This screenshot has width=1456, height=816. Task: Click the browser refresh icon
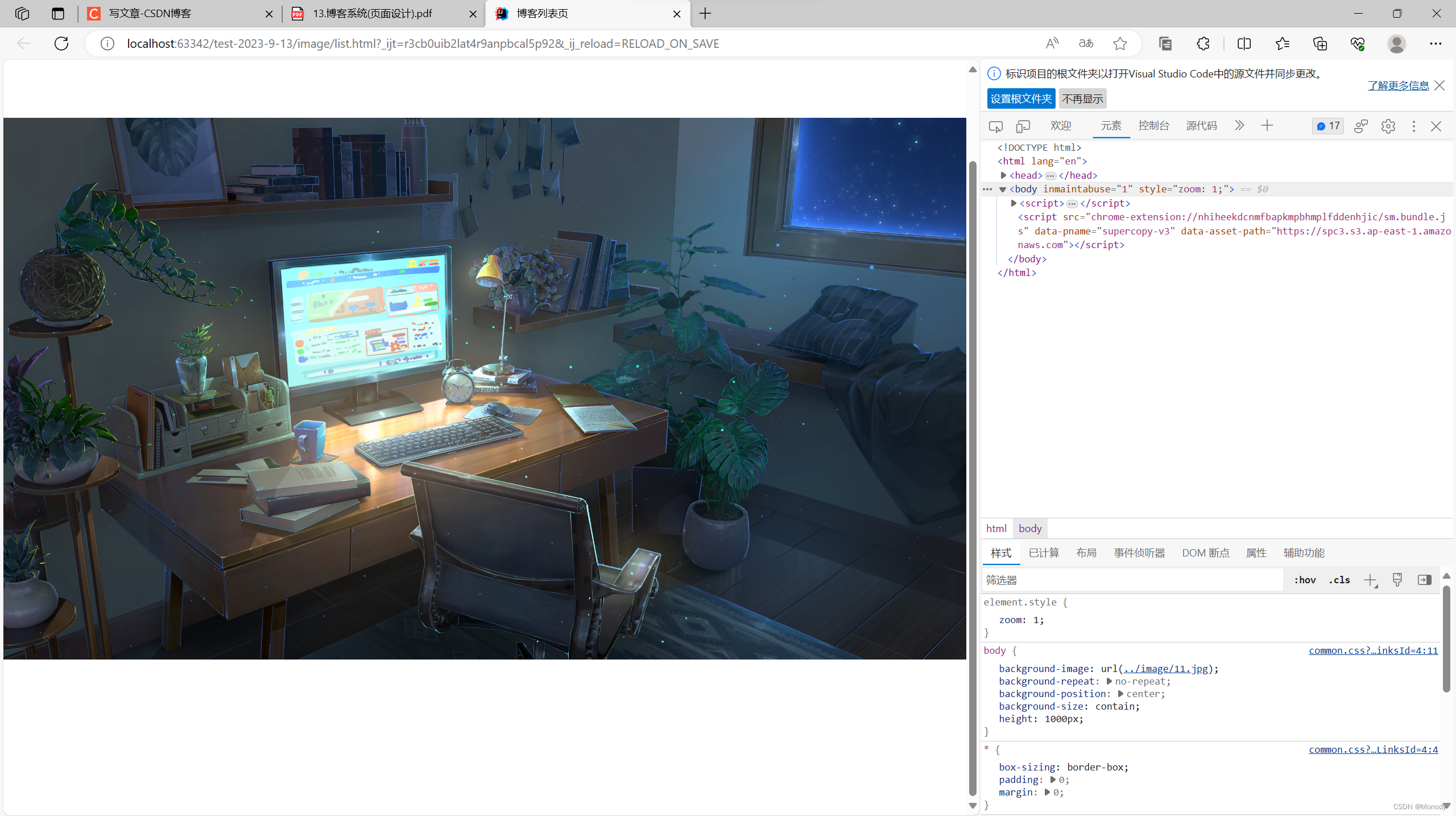click(61, 43)
